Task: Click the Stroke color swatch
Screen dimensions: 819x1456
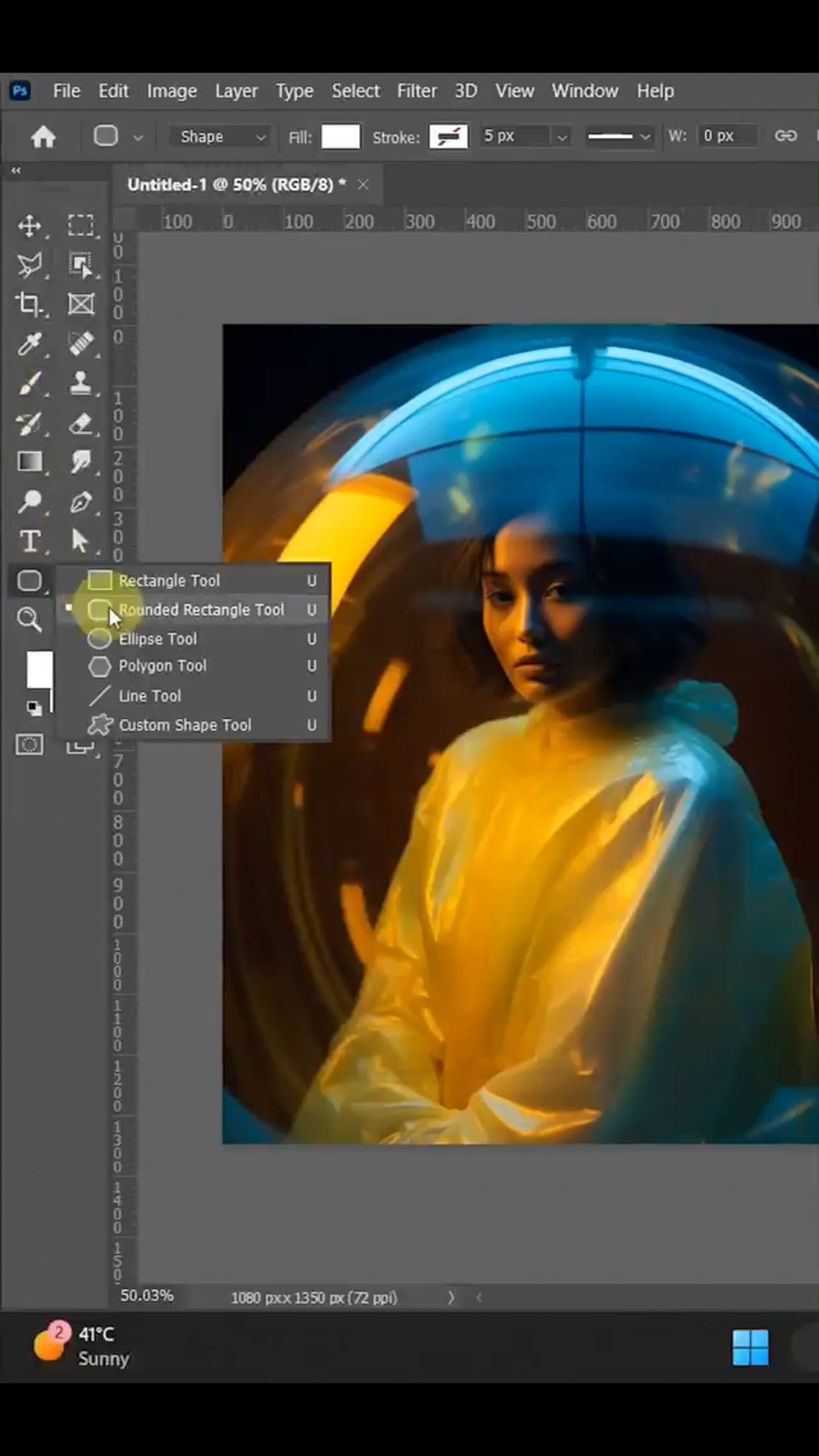Action: 448,137
